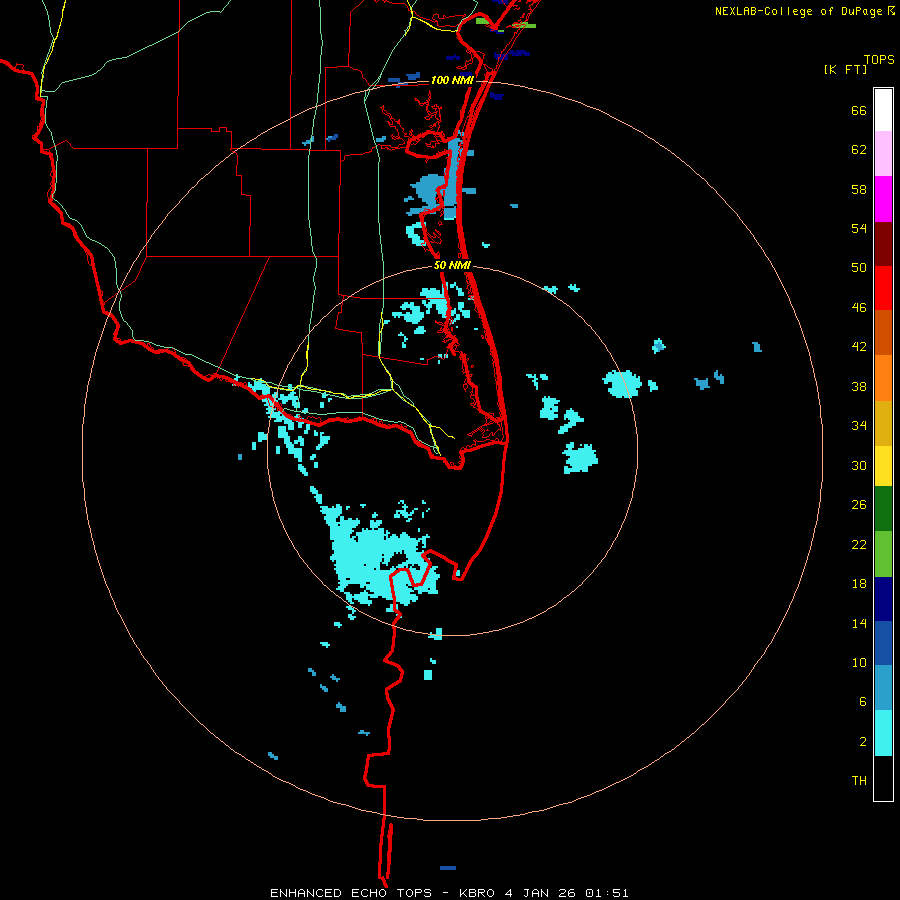Click the orange swatch at 38
This screenshot has width=900, height=900.
pyautogui.click(x=883, y=378)
